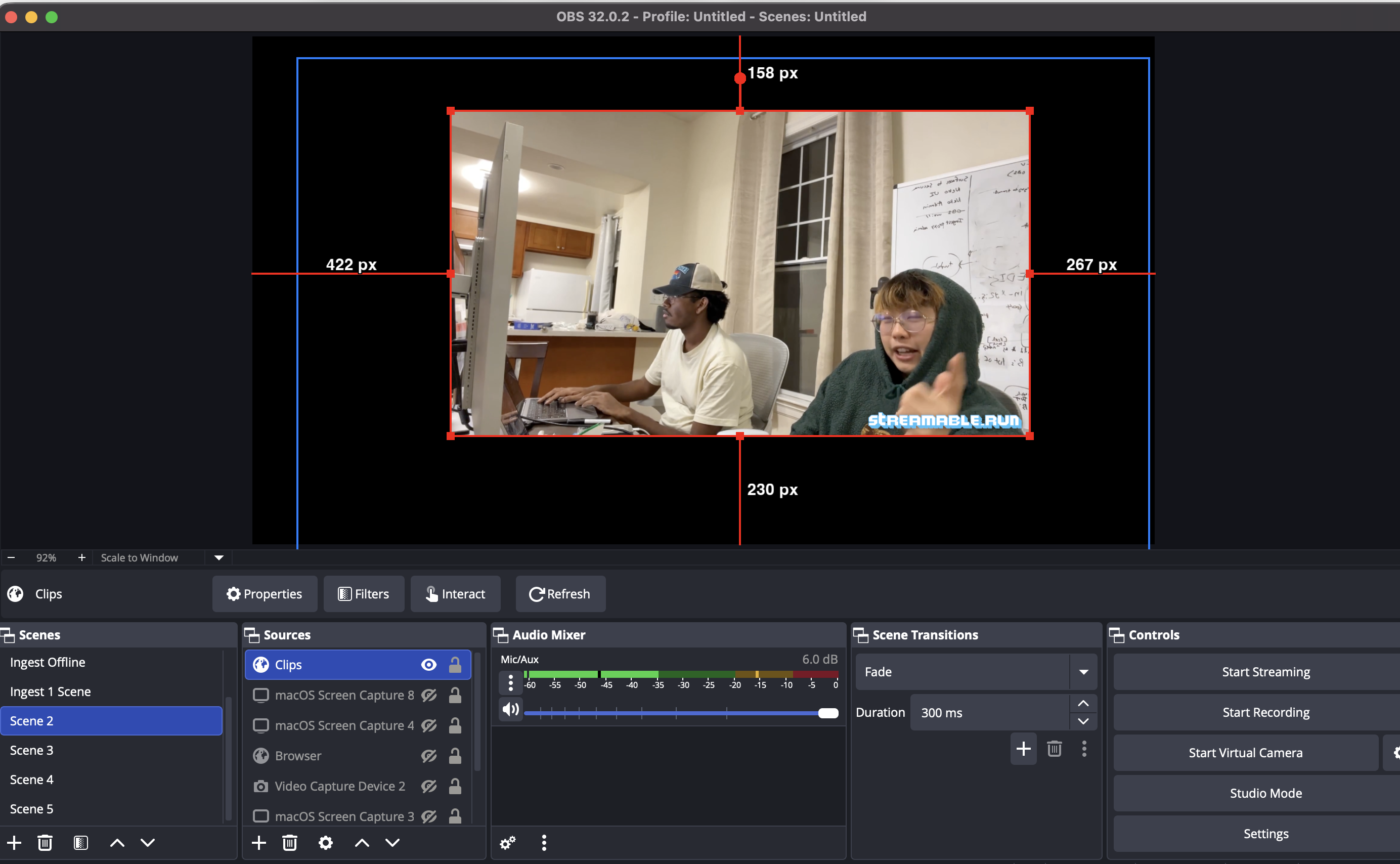Select Scene 4 in the Scenes list
The width and height of the screenshot is (1400, 864).
coord(32,779)
